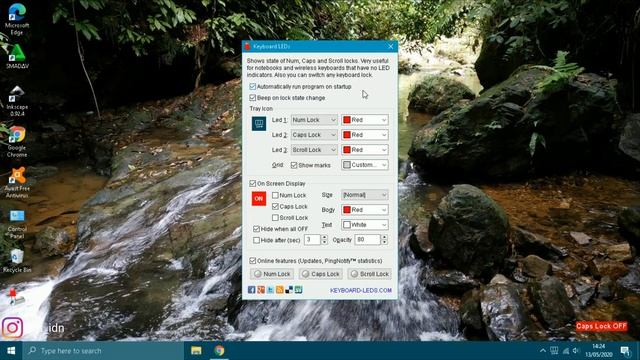Click the taskbar search box
640x360 pixels.
pyautogui.click(x=103, y=351)
